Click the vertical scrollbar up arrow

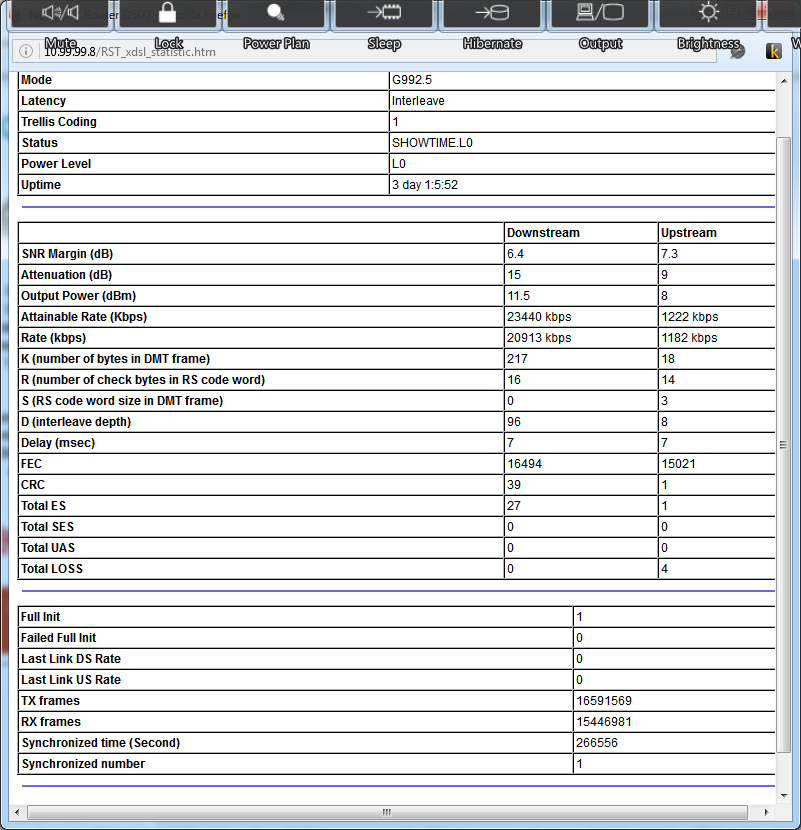coord(784,81)
